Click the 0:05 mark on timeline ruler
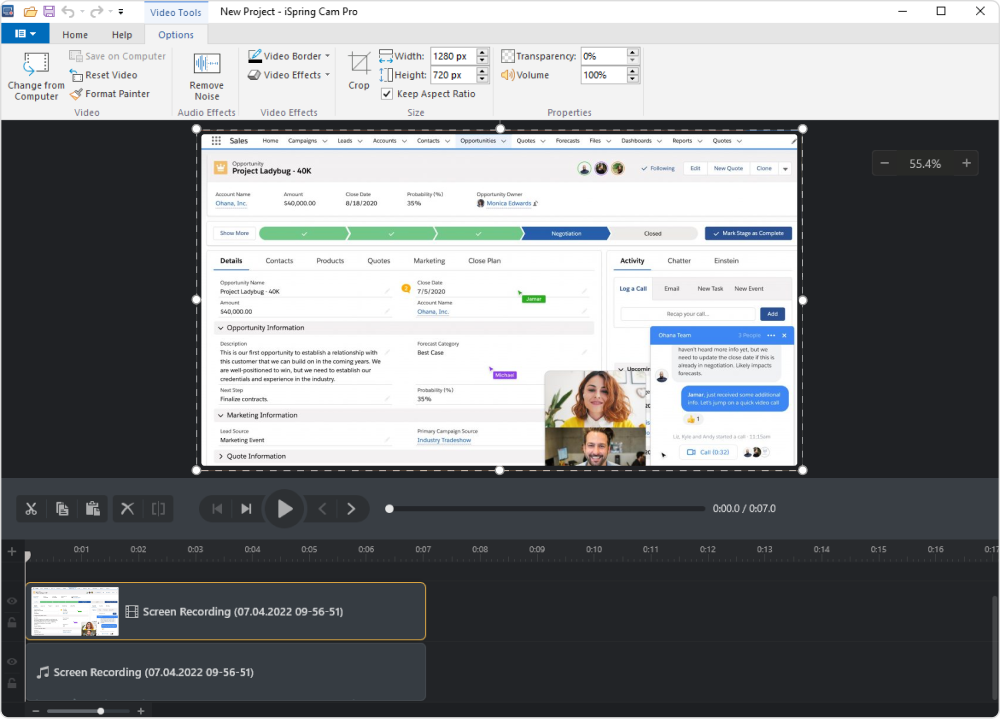This screenshot has height=719, width=1000. click(309, 549)
